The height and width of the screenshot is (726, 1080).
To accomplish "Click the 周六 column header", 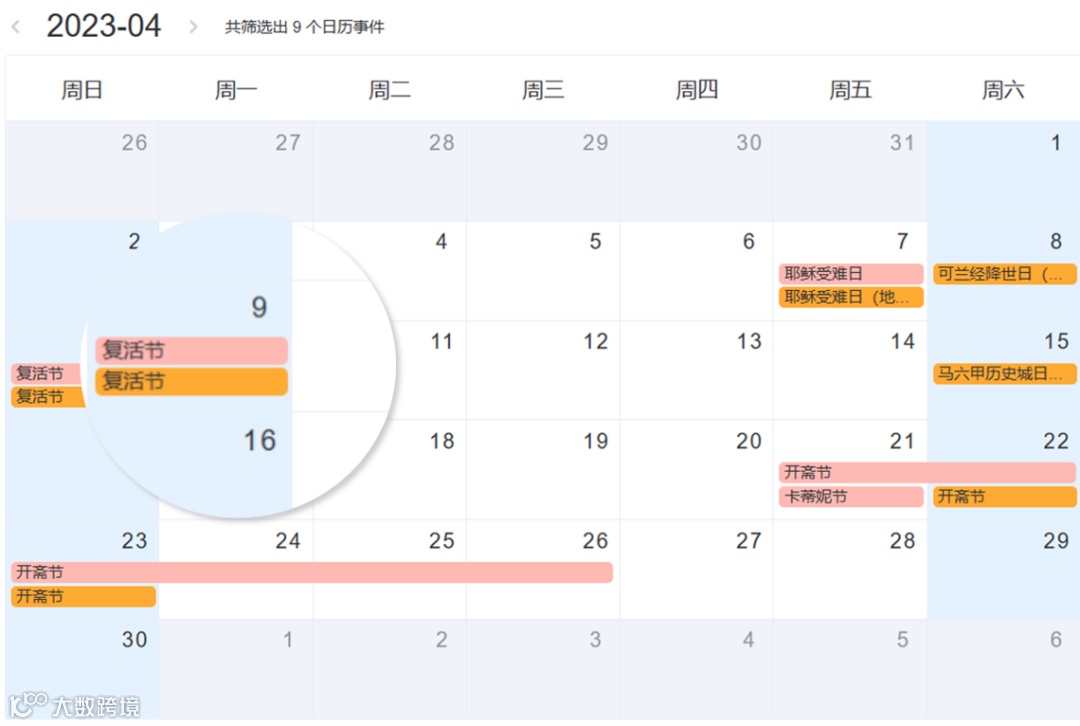I will click(1003, 90).
